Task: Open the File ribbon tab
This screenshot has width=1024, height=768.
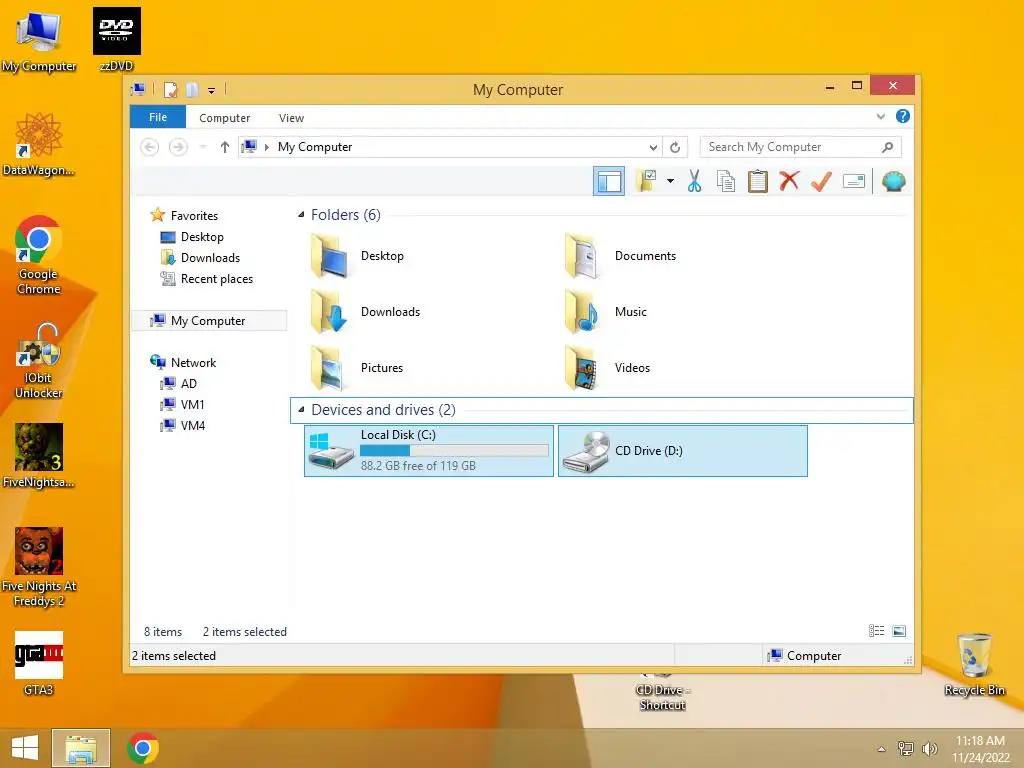Action: click(x=158, y=117)
